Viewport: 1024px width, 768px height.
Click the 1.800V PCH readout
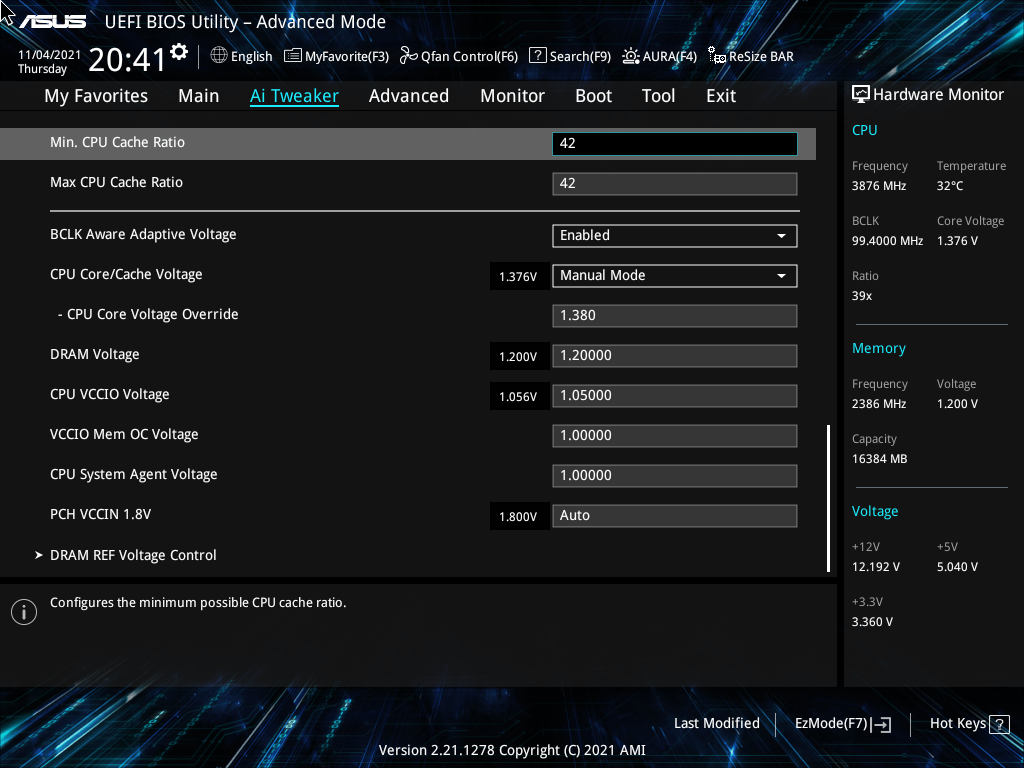[x=518, y=517]
